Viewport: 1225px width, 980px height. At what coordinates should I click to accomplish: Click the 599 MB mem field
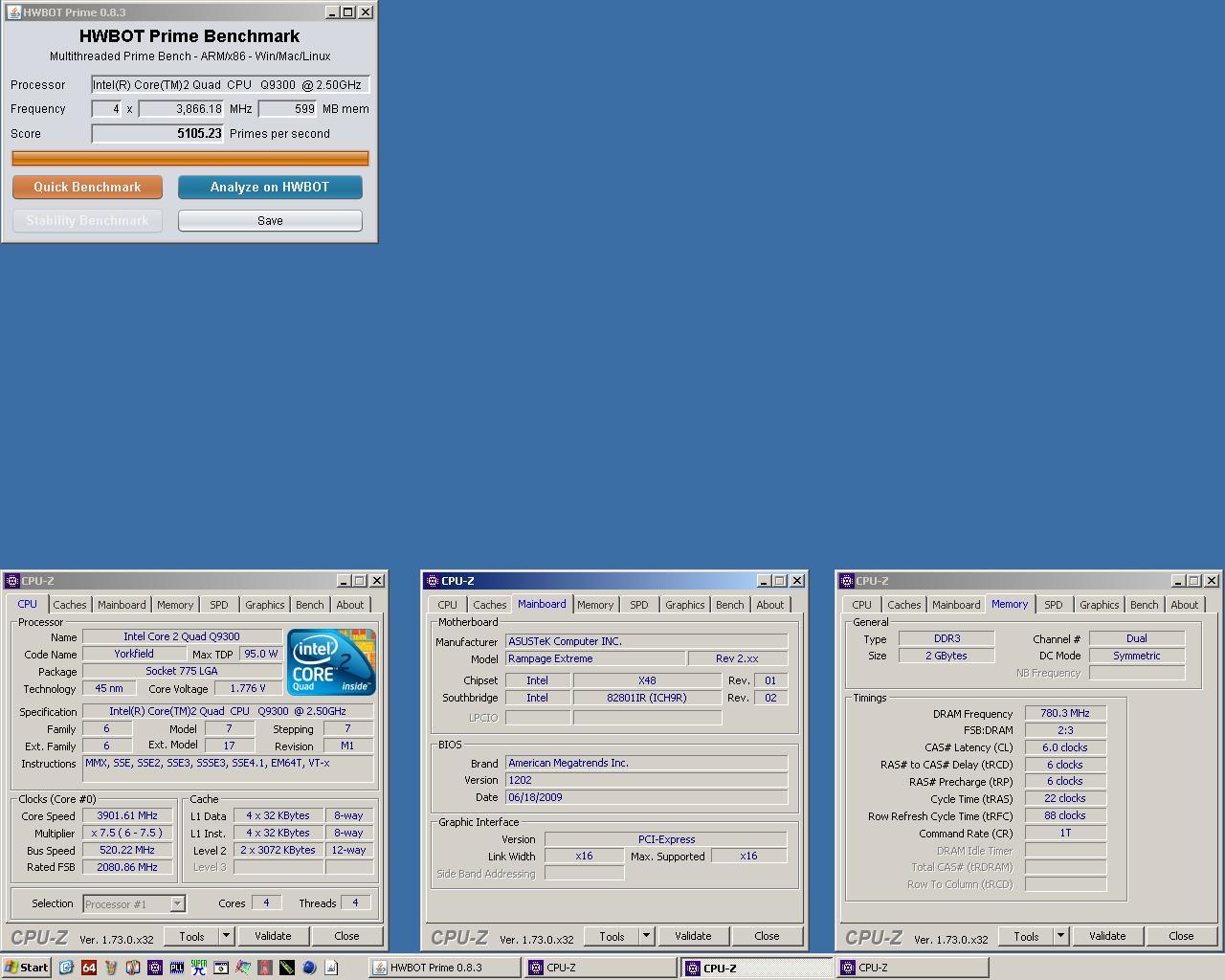(287, 109)
